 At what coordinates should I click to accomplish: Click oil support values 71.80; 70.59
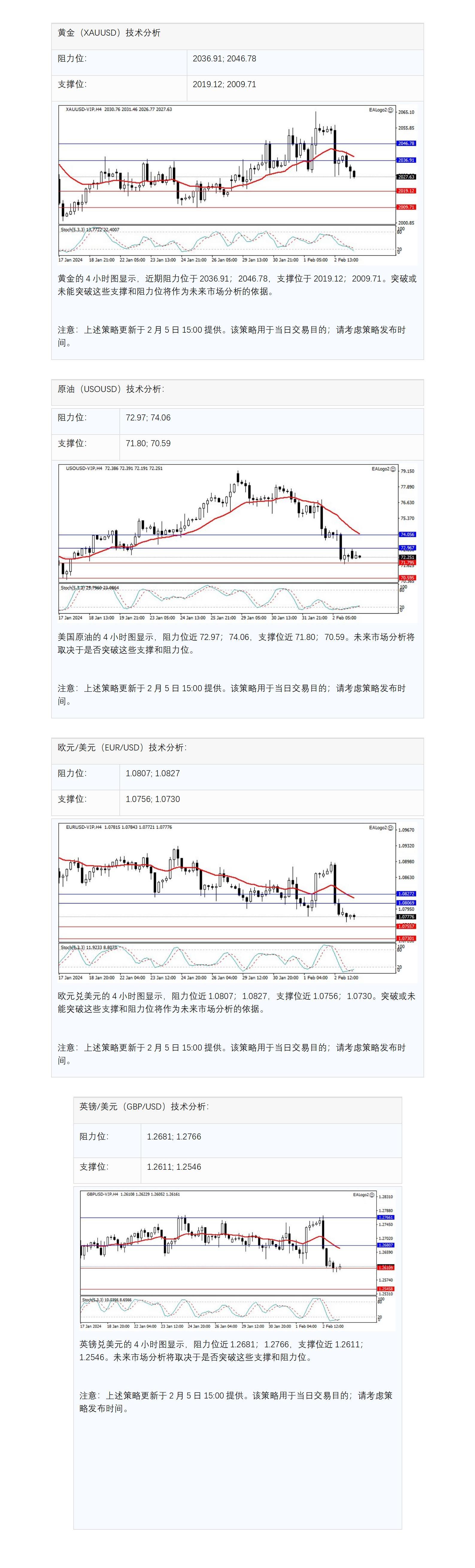148,444
